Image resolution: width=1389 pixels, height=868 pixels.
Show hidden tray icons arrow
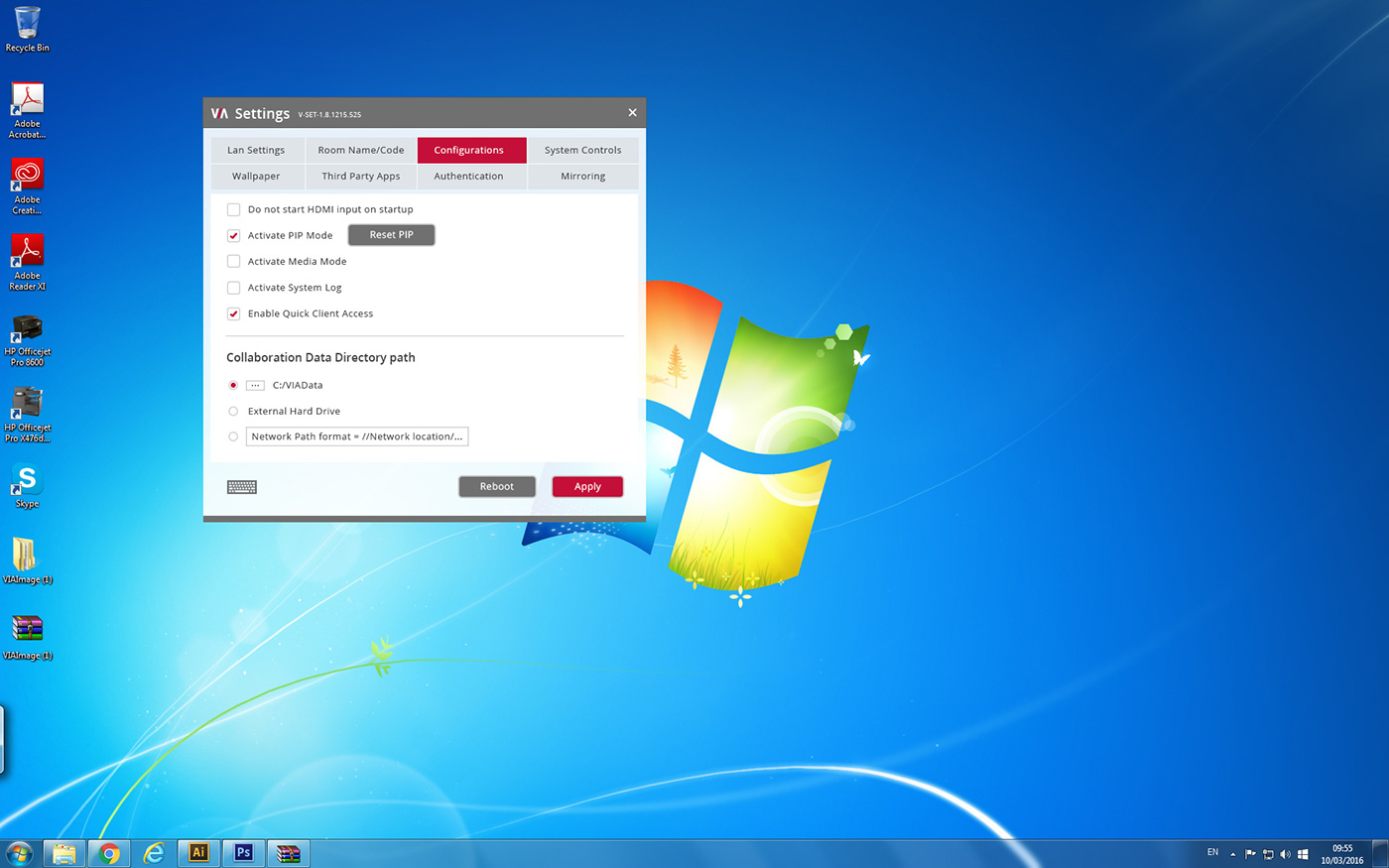click(1233, 854)
